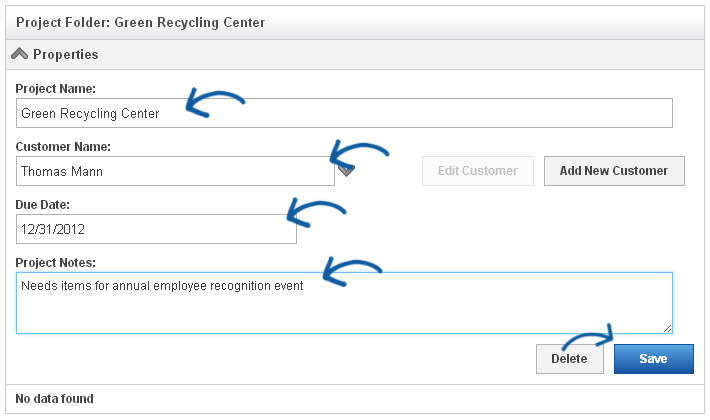Click the Save button
This screenshot has width=710, height=420.
pyautogui.click(x=653, y=359)
